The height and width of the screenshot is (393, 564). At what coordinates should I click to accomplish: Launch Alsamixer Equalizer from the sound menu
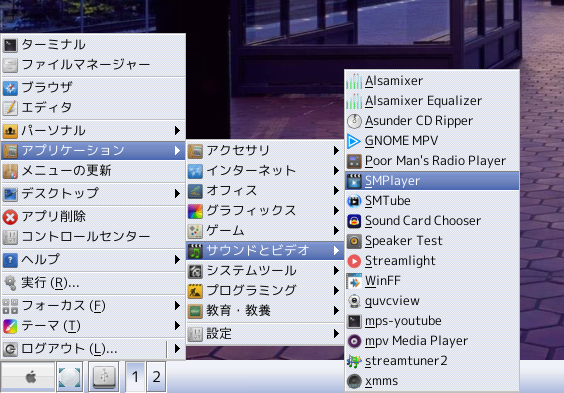point(432,101)
